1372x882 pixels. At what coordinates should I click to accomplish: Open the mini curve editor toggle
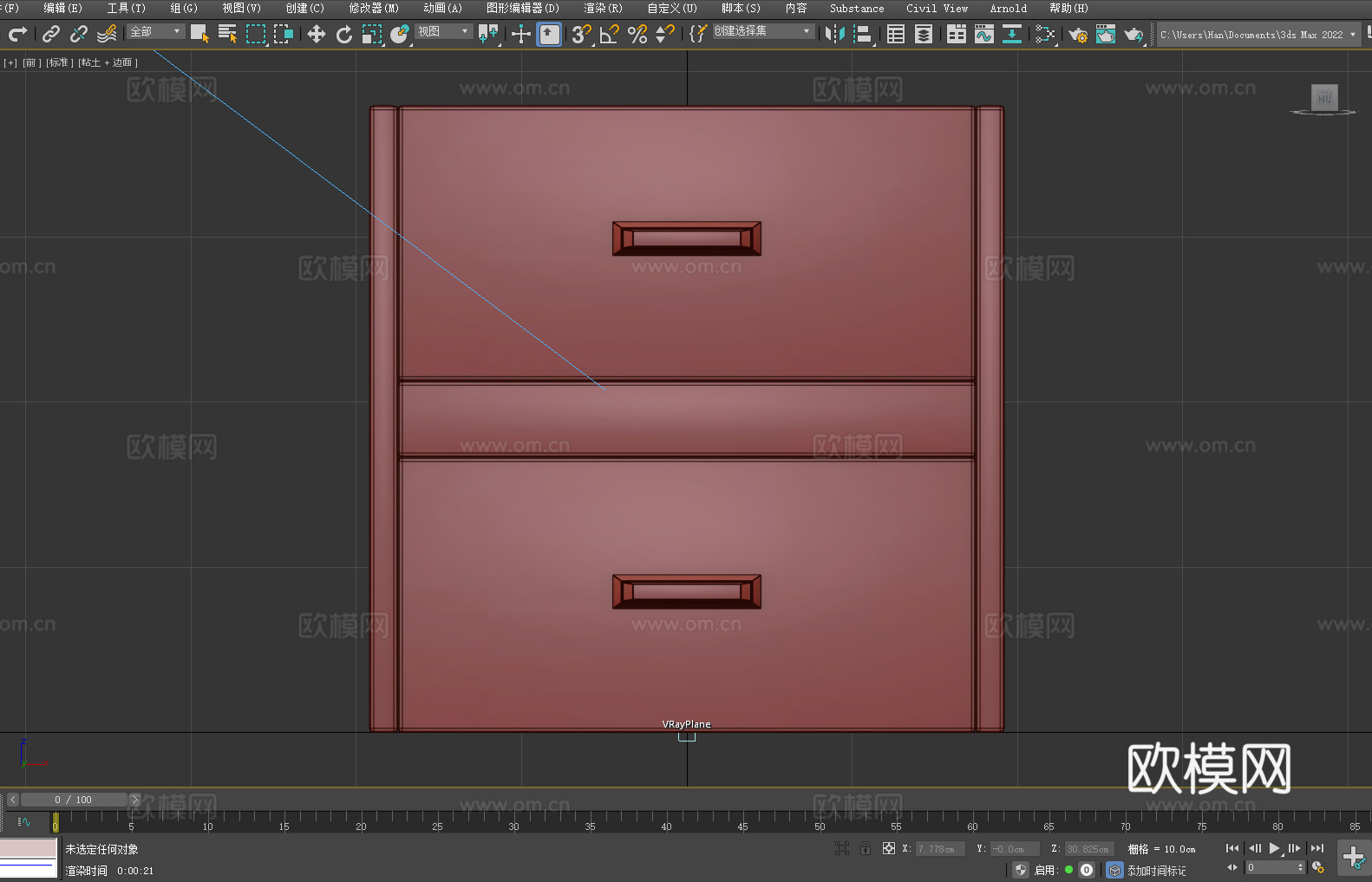24,821
